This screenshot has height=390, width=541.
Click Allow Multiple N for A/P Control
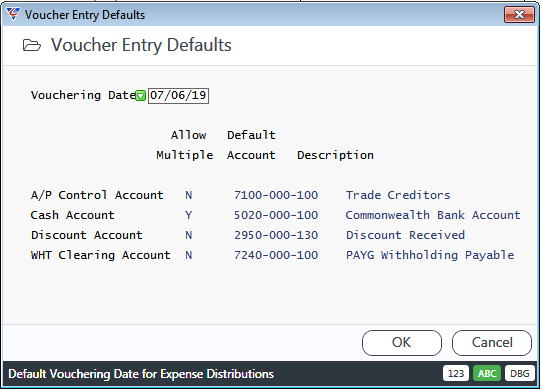coord(188,195)
